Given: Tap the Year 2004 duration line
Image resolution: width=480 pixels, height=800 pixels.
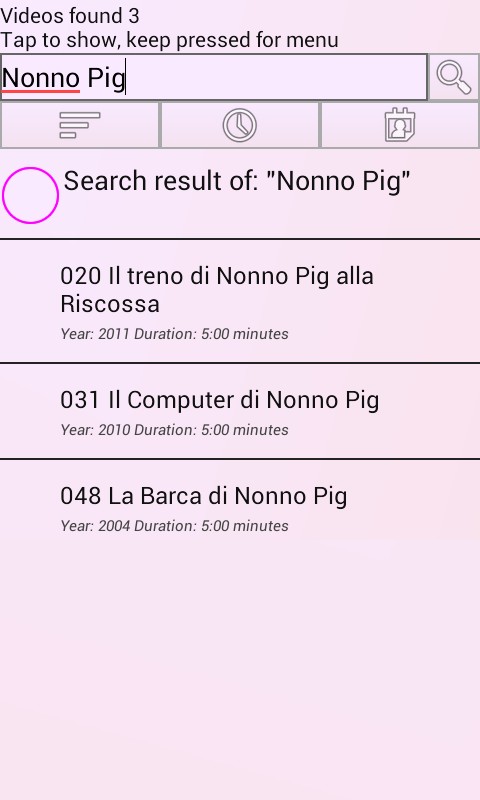Looking at the screenshot, I should pyautogui.click(x=174, y=526).
